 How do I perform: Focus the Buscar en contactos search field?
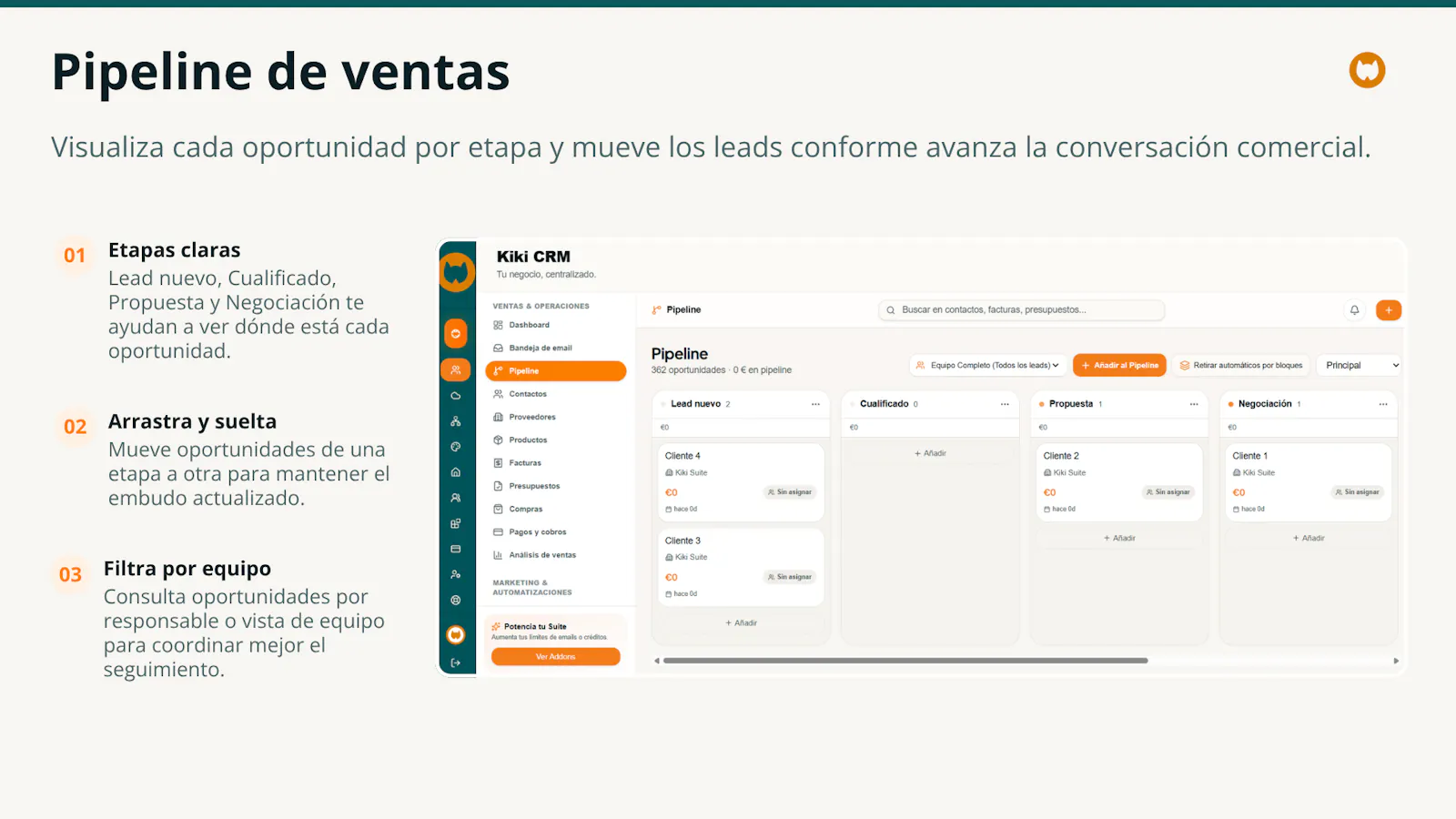[1022, 310]
